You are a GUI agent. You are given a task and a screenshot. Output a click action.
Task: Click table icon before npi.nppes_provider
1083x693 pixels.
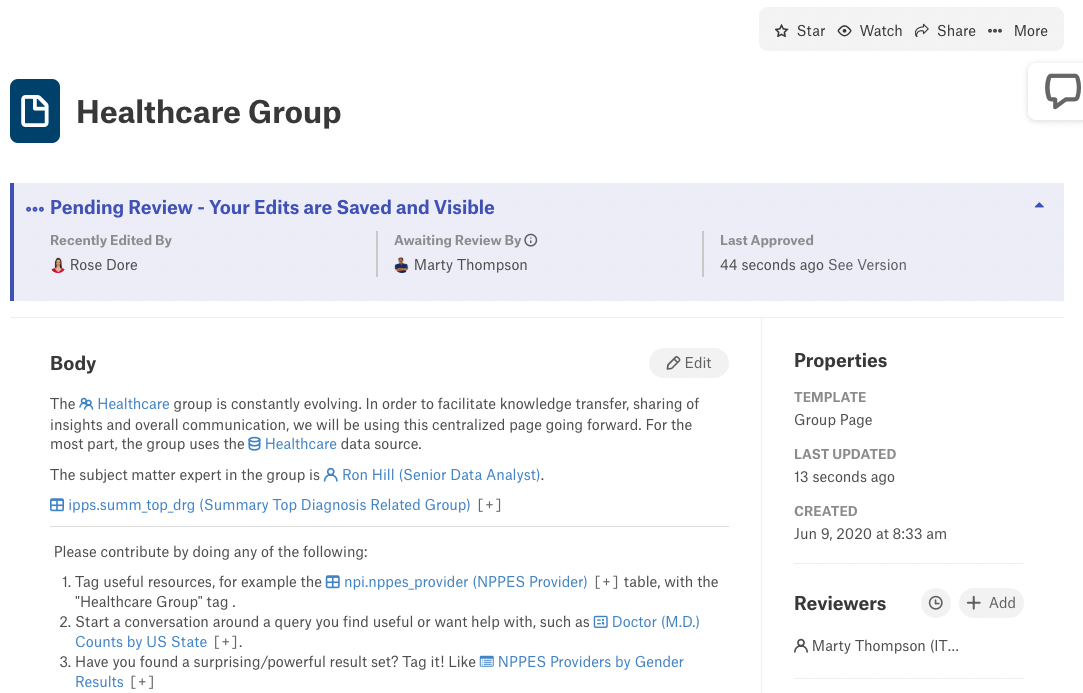[x=333, y=582]
